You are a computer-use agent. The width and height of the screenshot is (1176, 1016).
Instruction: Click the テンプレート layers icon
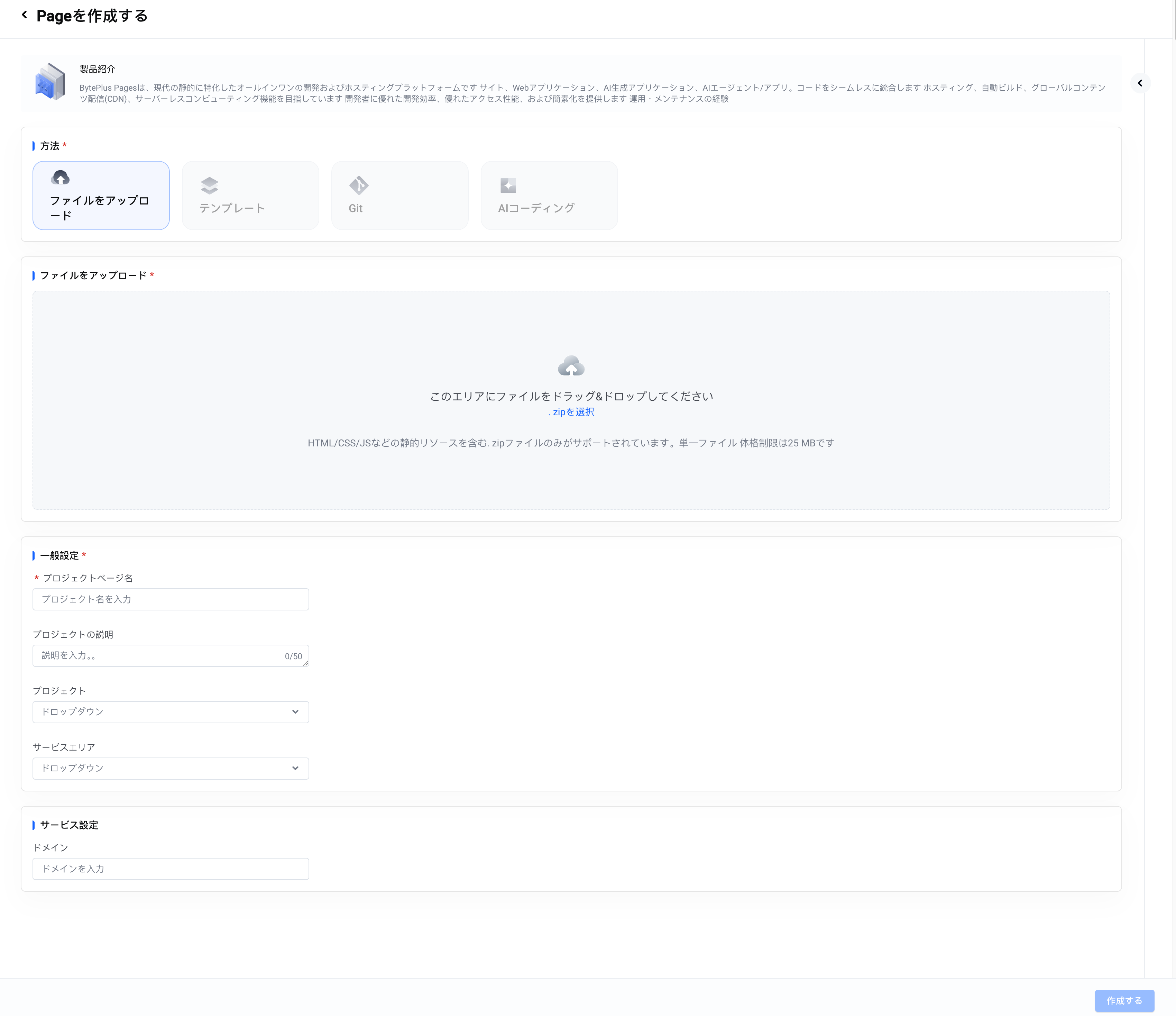tap(210, 185)
